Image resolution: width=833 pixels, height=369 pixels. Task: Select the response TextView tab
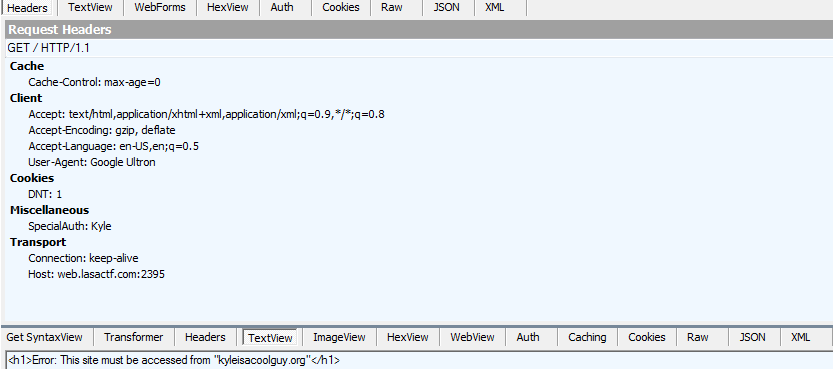click(270, 338)
